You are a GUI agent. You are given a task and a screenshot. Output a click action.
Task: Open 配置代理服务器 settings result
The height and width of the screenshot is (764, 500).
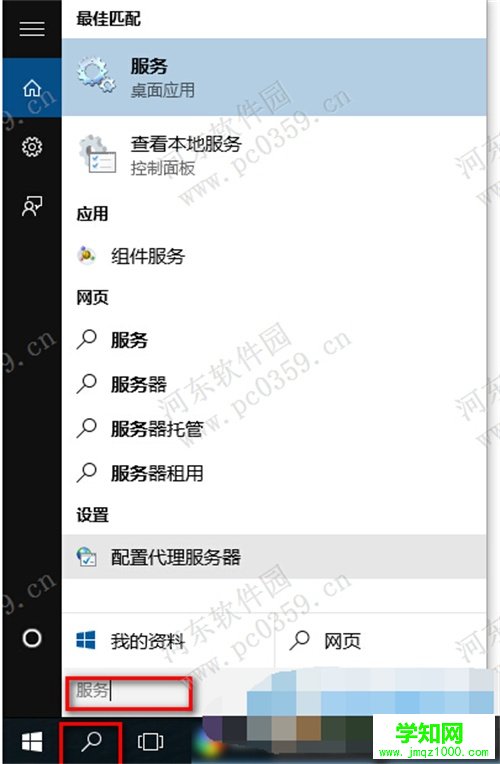pyautogui.click(x=274, y=556)
